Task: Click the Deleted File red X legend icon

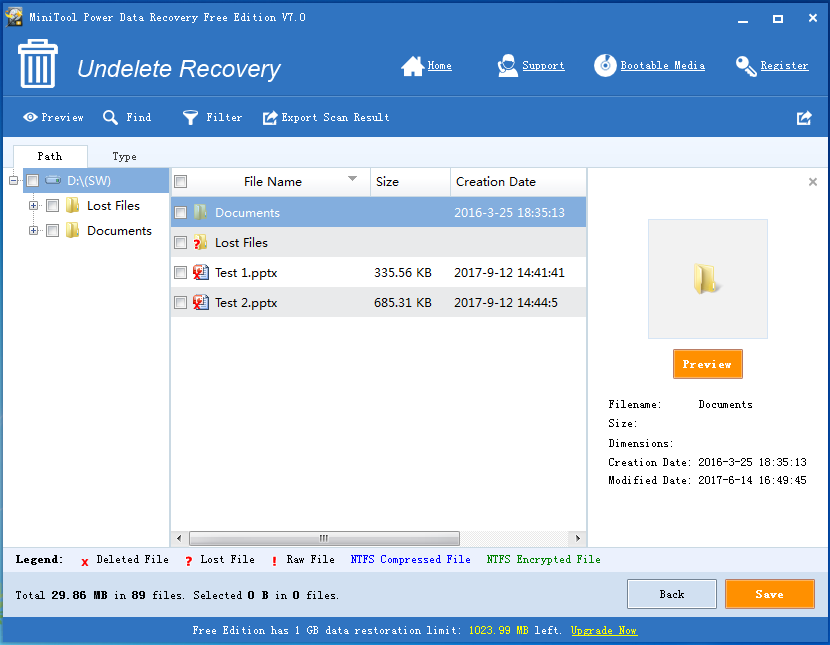Action: pos(85,562)
